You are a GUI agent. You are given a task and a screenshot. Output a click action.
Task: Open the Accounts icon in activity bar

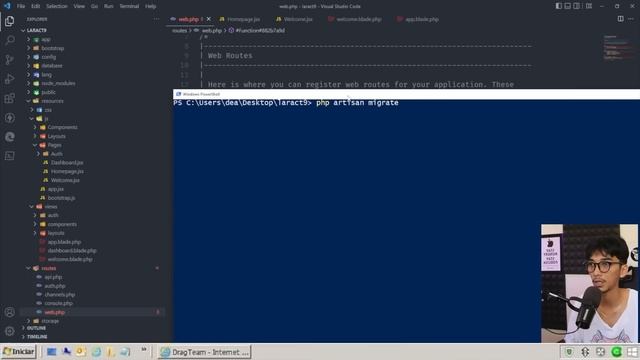pos(9,312)
